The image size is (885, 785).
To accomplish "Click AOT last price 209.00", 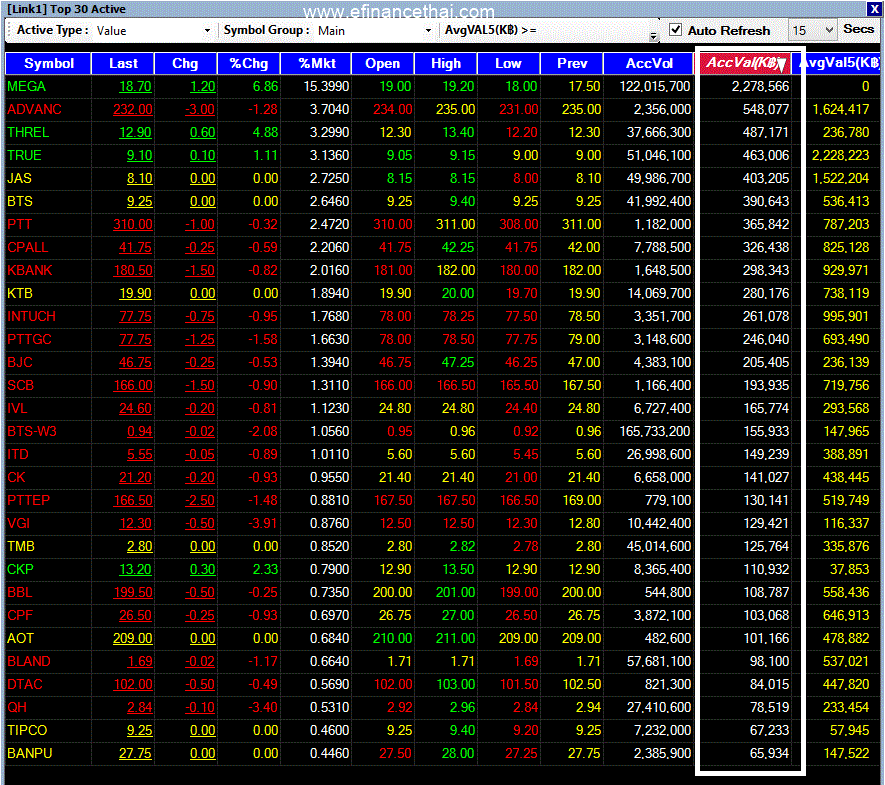I will [x=133, y=638].
